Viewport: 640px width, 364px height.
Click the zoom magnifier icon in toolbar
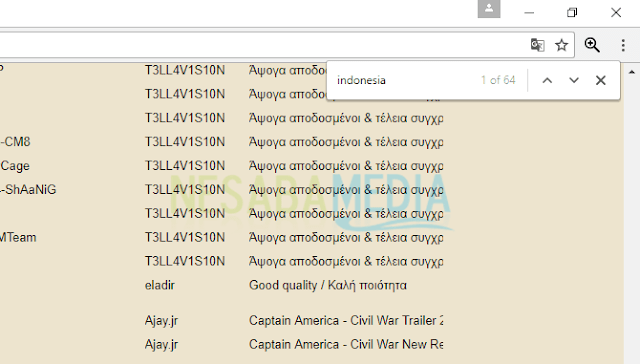coord(592,45)
